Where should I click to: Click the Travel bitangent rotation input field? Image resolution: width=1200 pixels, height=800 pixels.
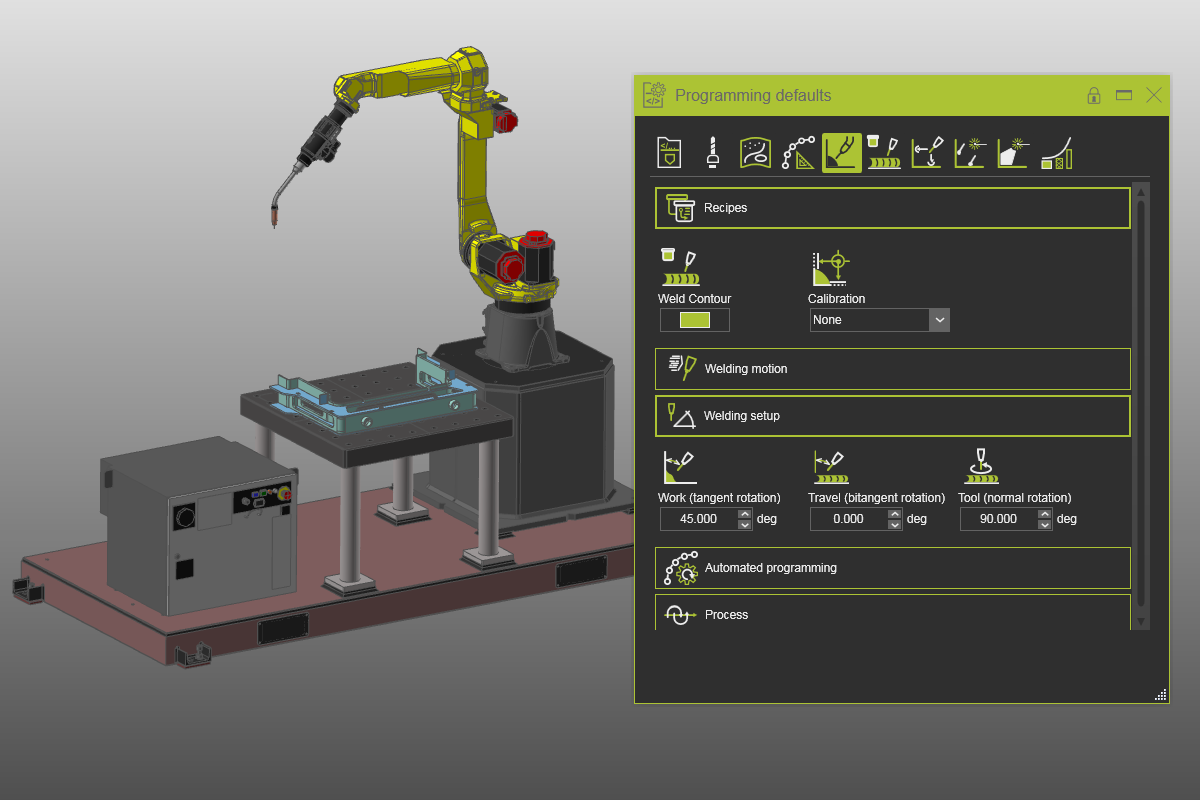tap(848, 519)
